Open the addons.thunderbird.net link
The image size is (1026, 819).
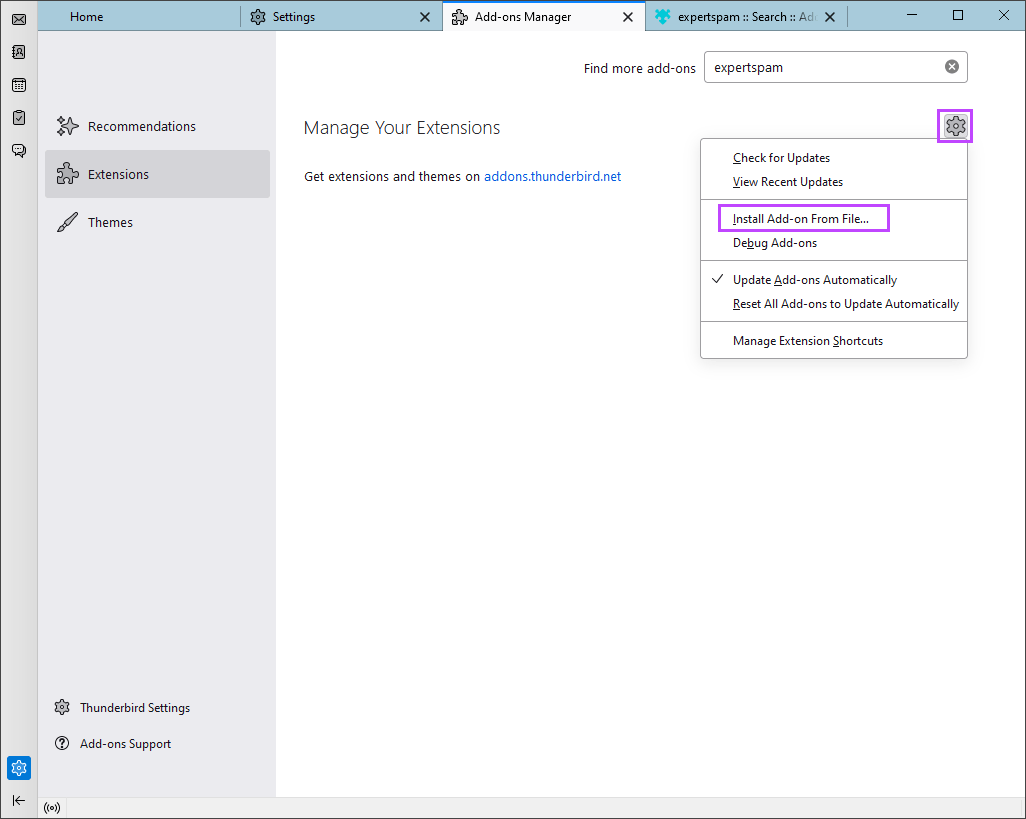click(552, 176)
